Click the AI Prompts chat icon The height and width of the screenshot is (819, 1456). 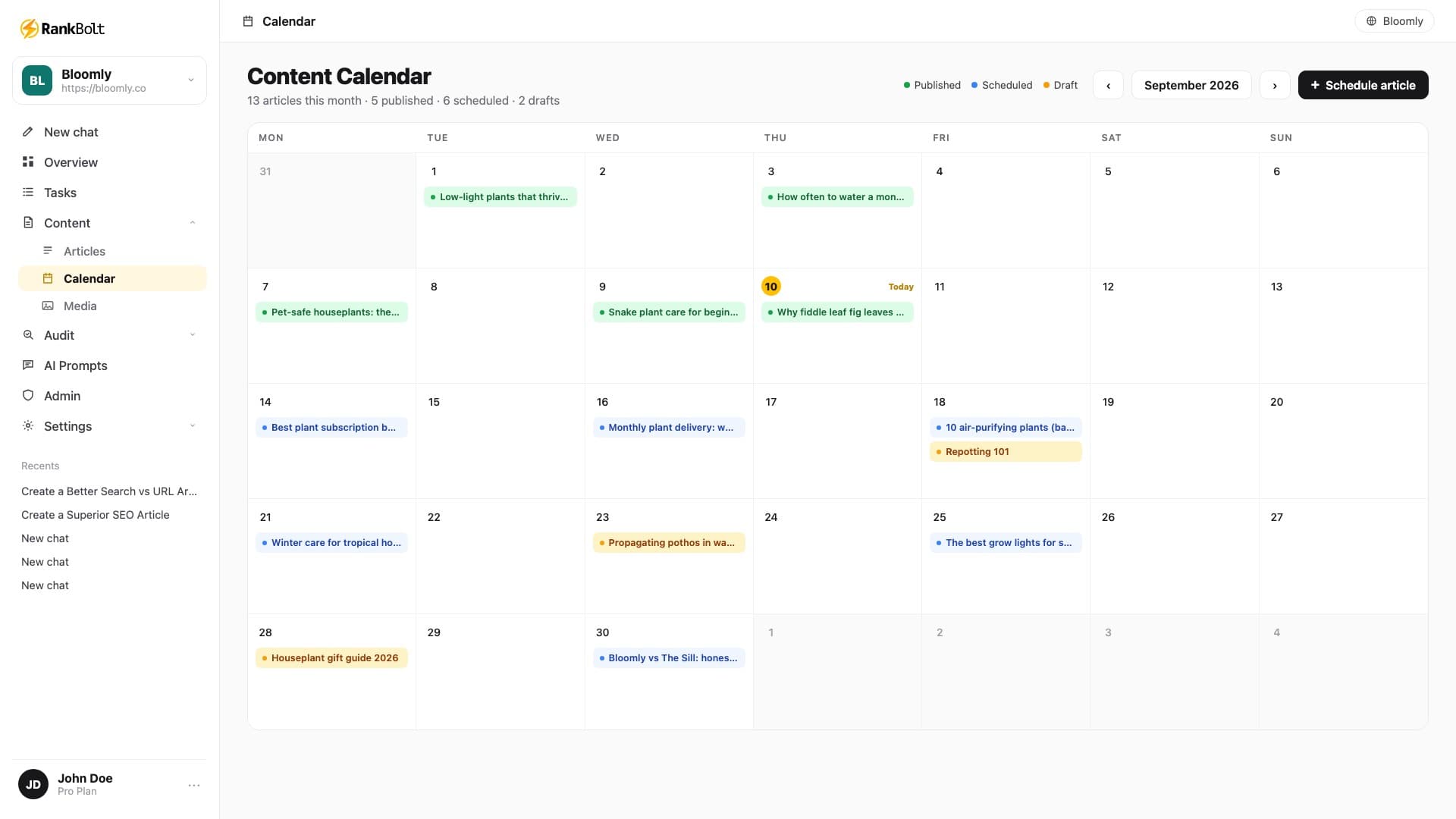[28, 365]
